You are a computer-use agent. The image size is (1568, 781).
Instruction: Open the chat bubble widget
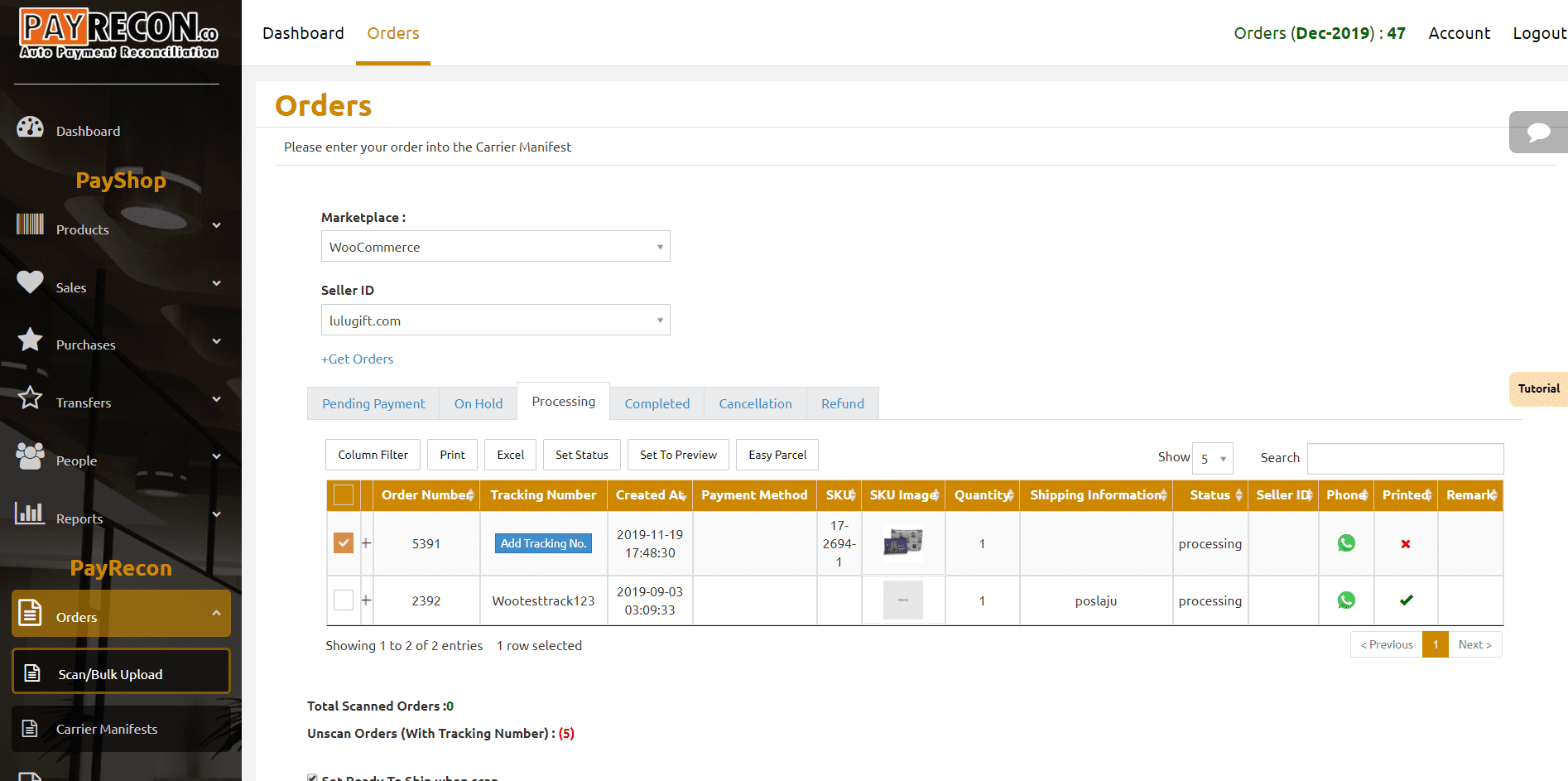1538,133
